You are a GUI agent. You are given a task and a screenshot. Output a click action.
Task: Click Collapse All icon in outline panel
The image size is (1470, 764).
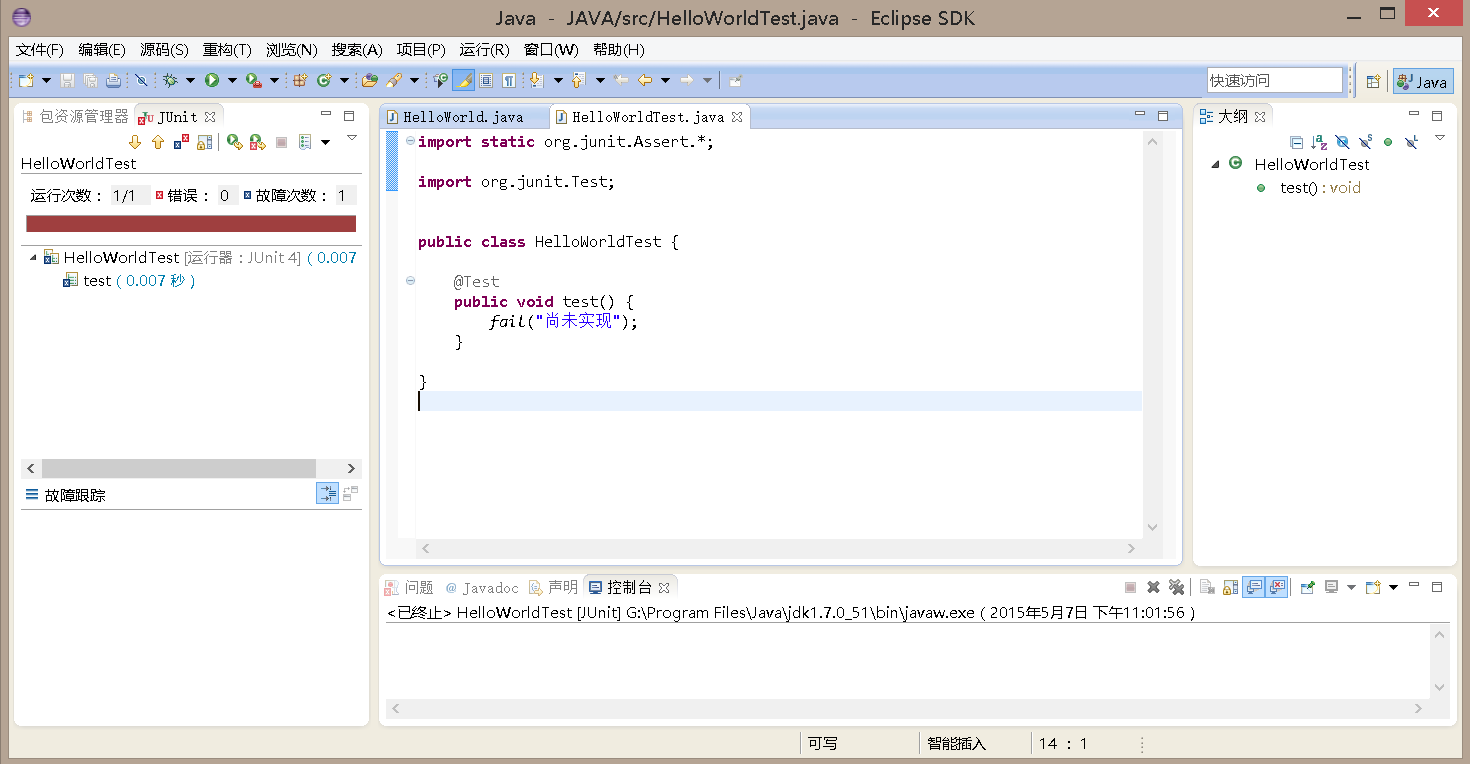tap(1296, 142)
